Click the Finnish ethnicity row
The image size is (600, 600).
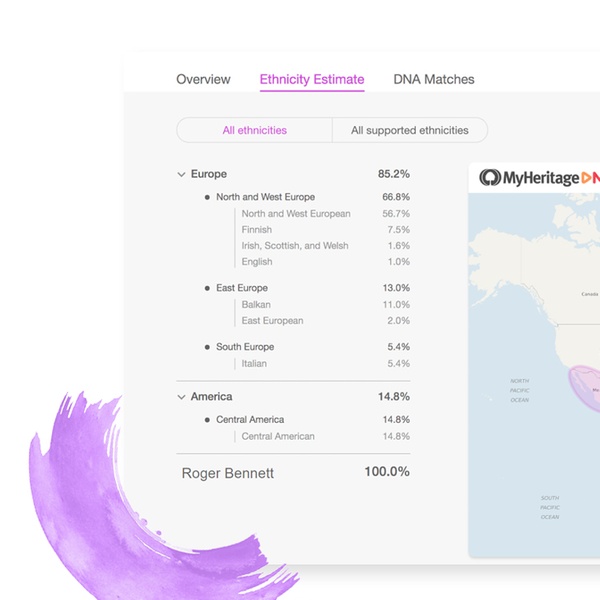(257, 230)
